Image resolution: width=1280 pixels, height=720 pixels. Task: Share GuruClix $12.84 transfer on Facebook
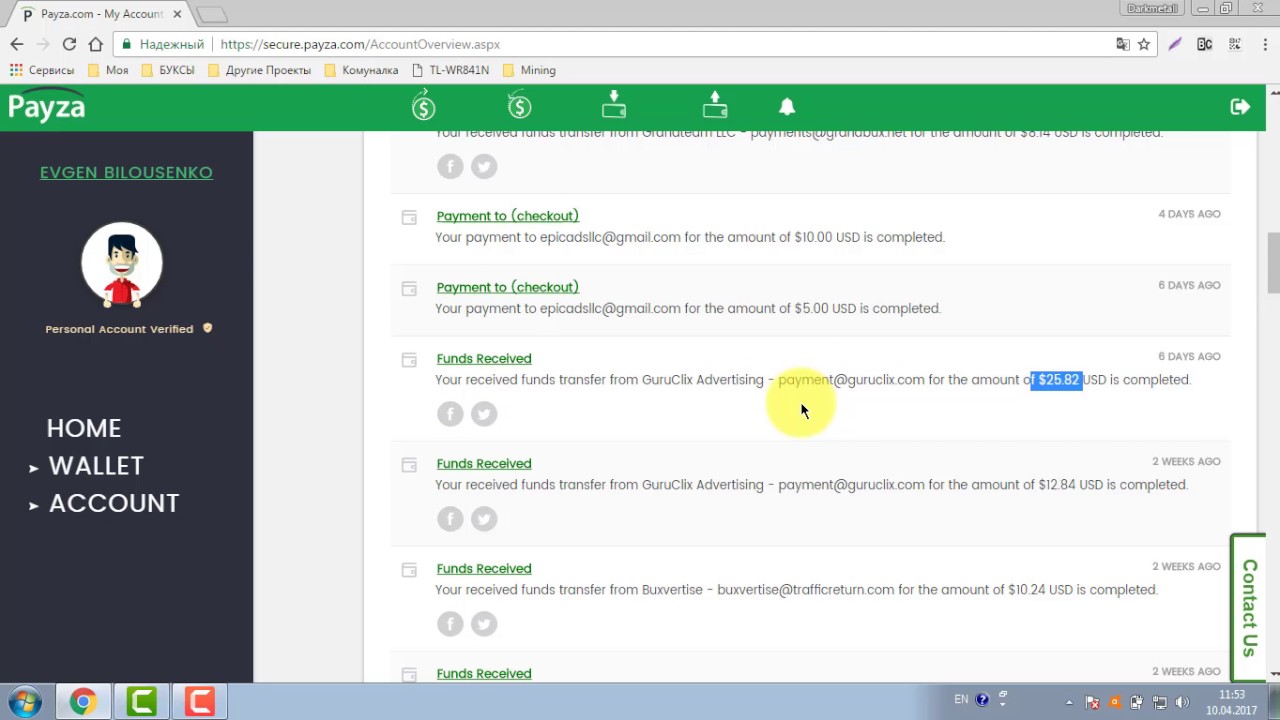pos(450,519)
